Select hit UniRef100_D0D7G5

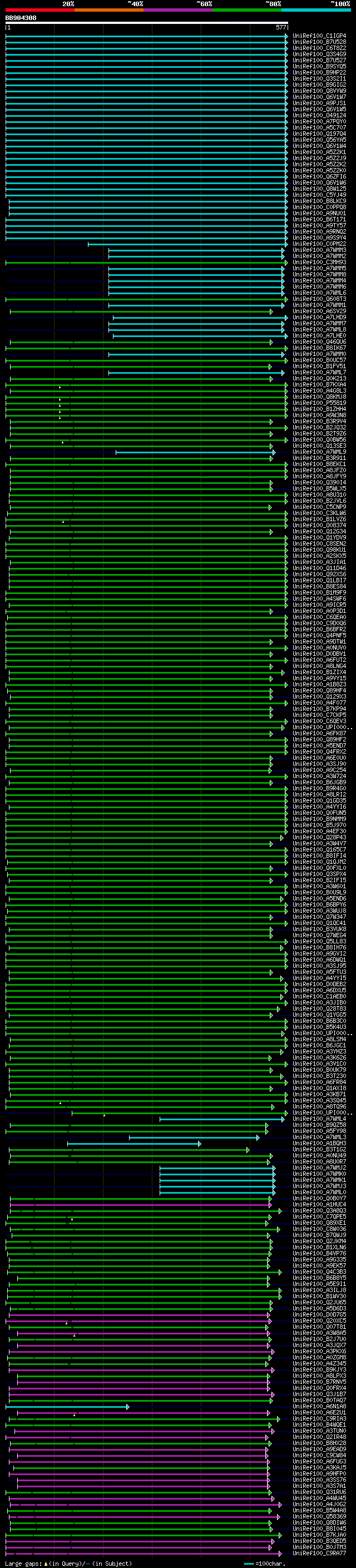pos(319,1315)
